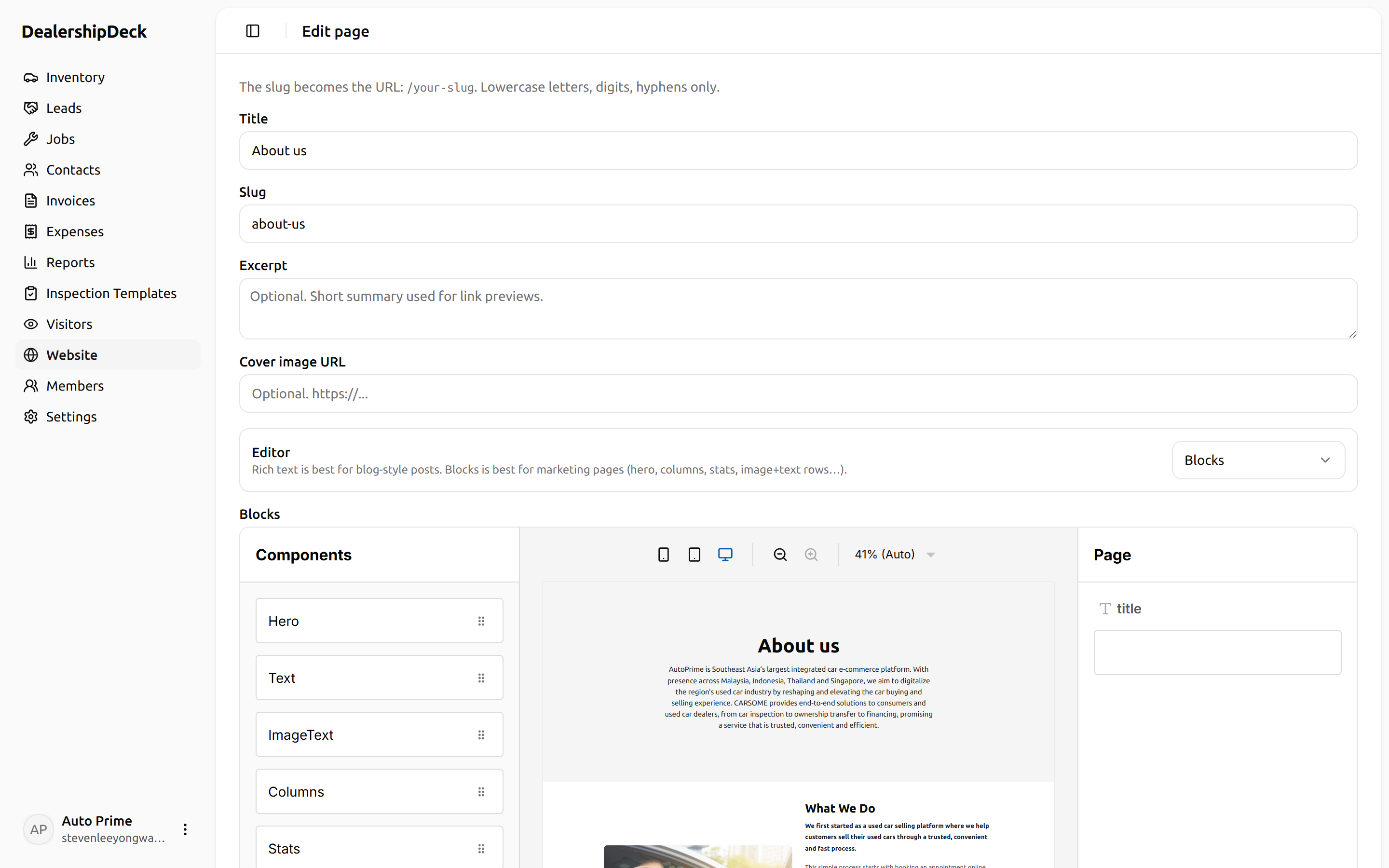Open Inspection Templates

tap(108, 293)
